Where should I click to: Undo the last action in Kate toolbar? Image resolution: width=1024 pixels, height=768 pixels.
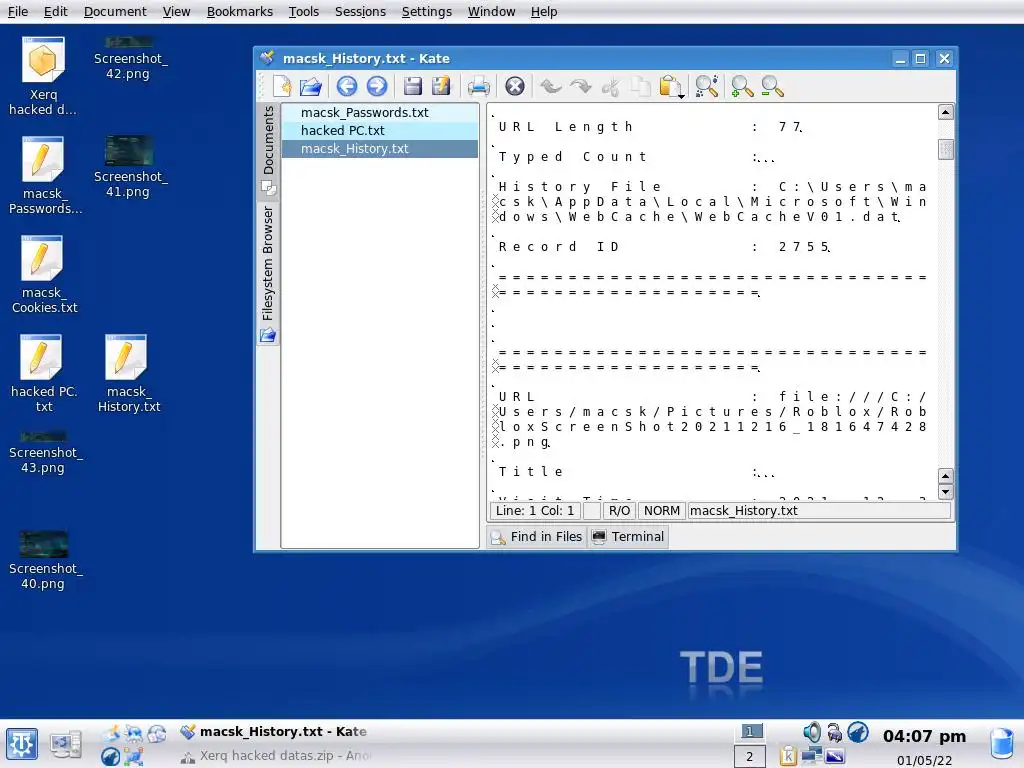(551, 86)
